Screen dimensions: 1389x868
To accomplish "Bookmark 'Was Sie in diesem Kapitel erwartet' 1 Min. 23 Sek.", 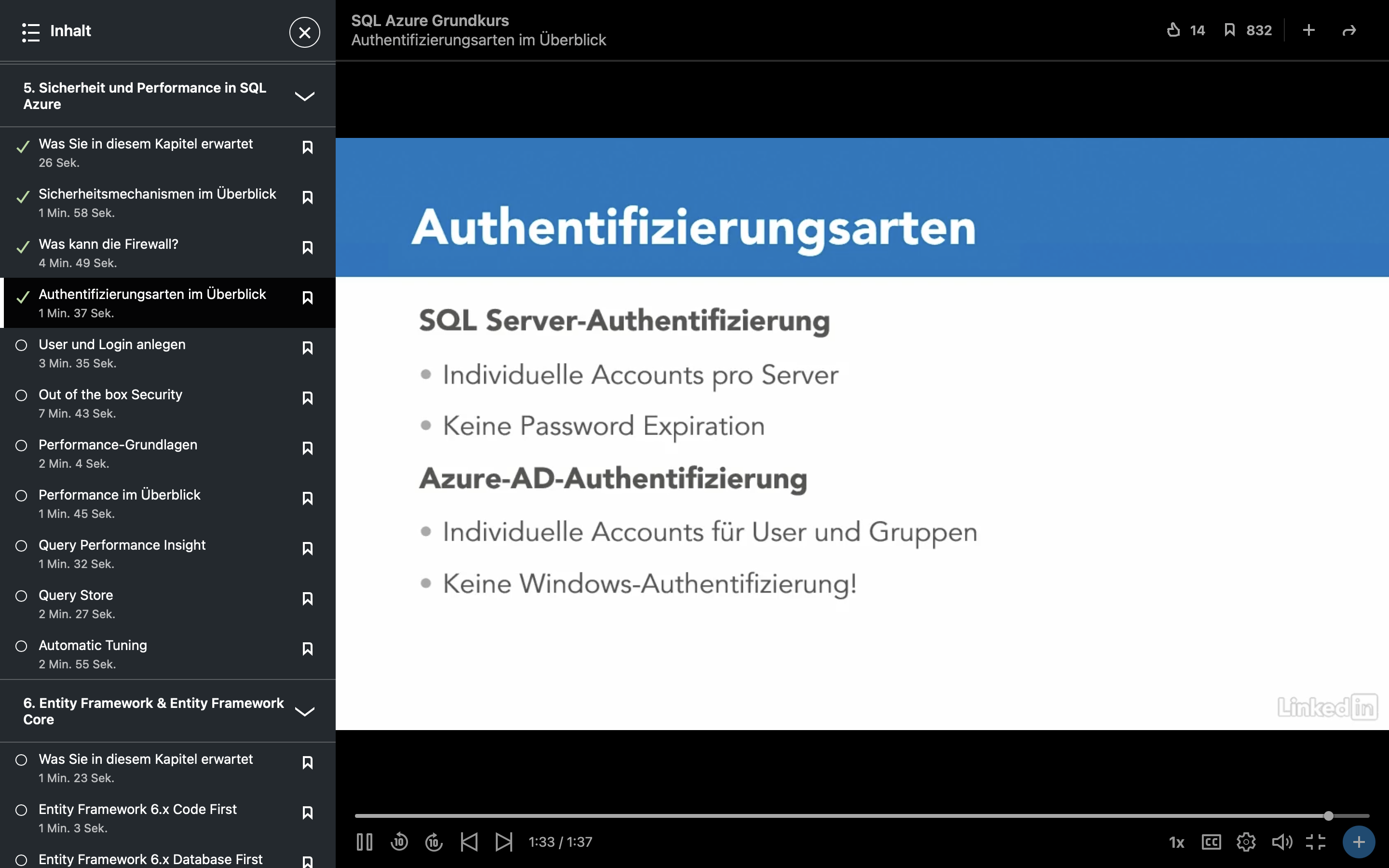I will click(x=308, y=762).
